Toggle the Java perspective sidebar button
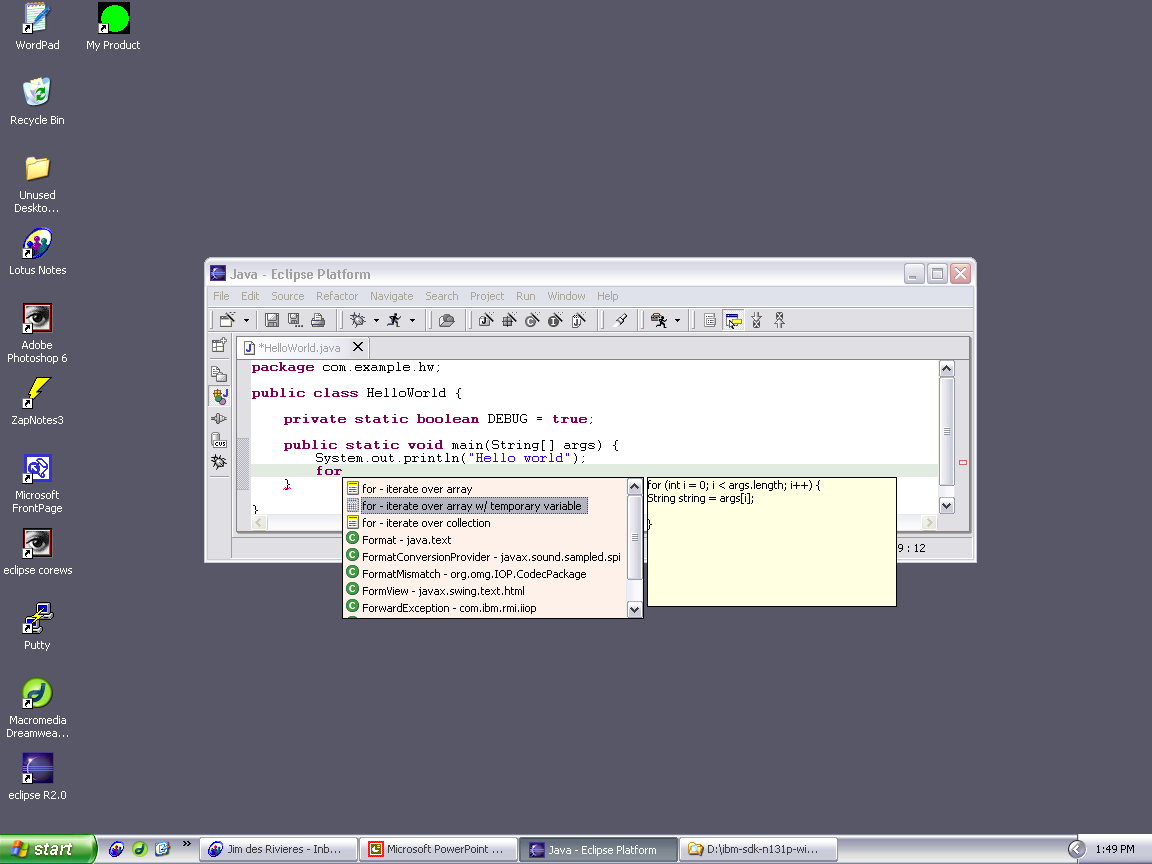 [219, 396]
